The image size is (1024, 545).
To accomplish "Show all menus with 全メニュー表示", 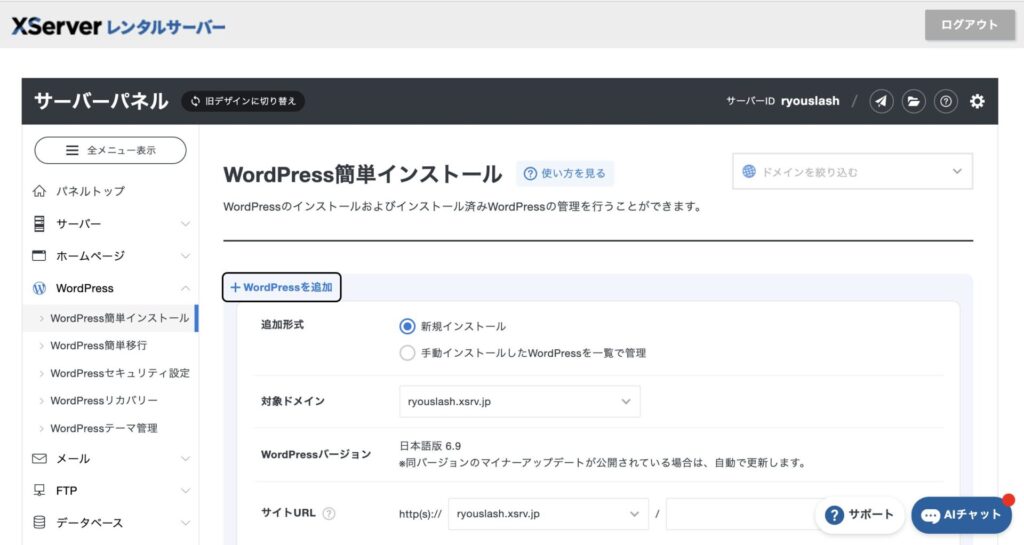I will click(110, 150).
